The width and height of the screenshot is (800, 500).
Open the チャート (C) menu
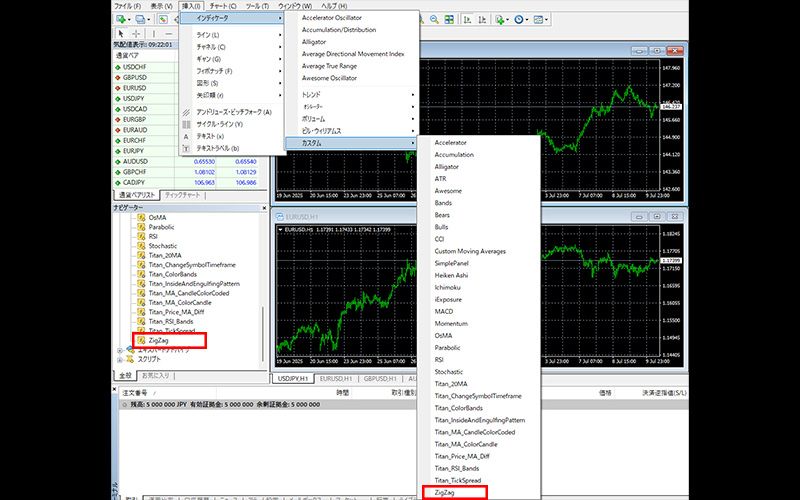(223, 6)
